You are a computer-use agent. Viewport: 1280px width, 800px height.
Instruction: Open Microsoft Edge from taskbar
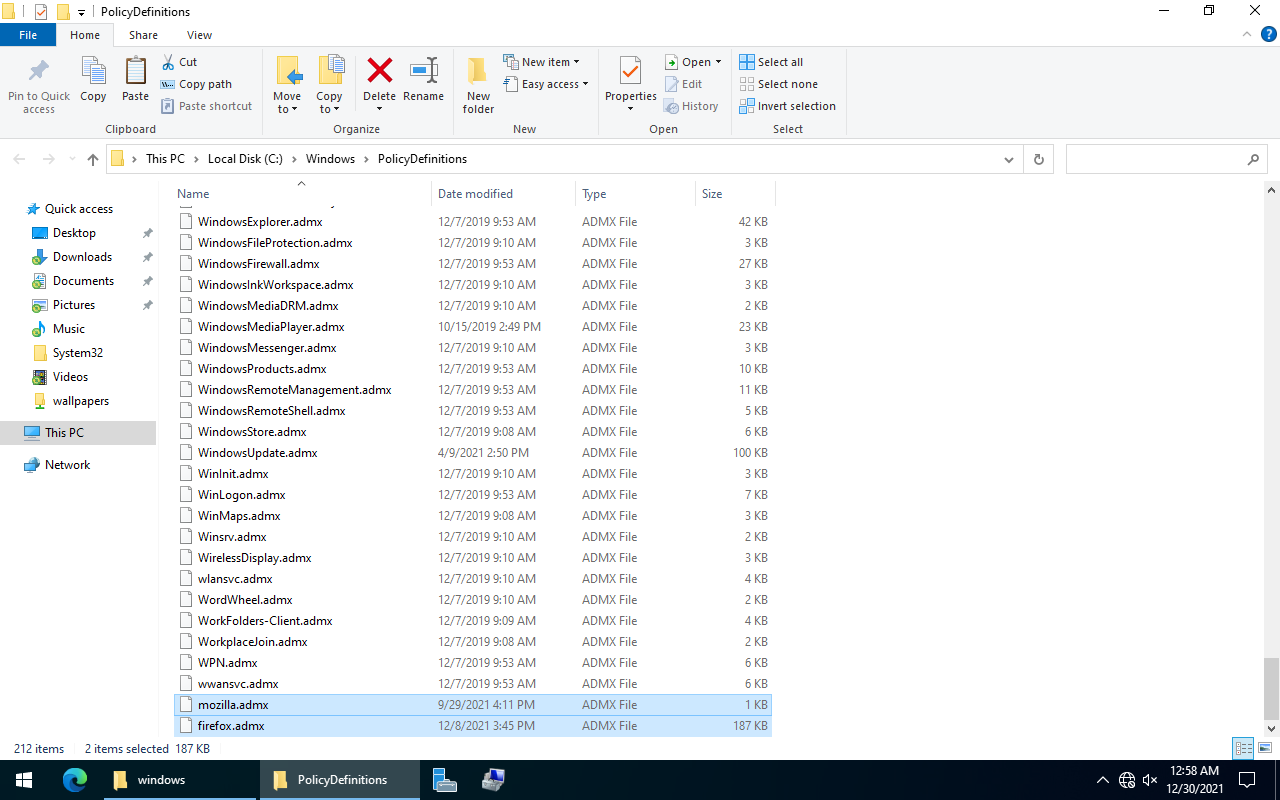coord(75,780)
